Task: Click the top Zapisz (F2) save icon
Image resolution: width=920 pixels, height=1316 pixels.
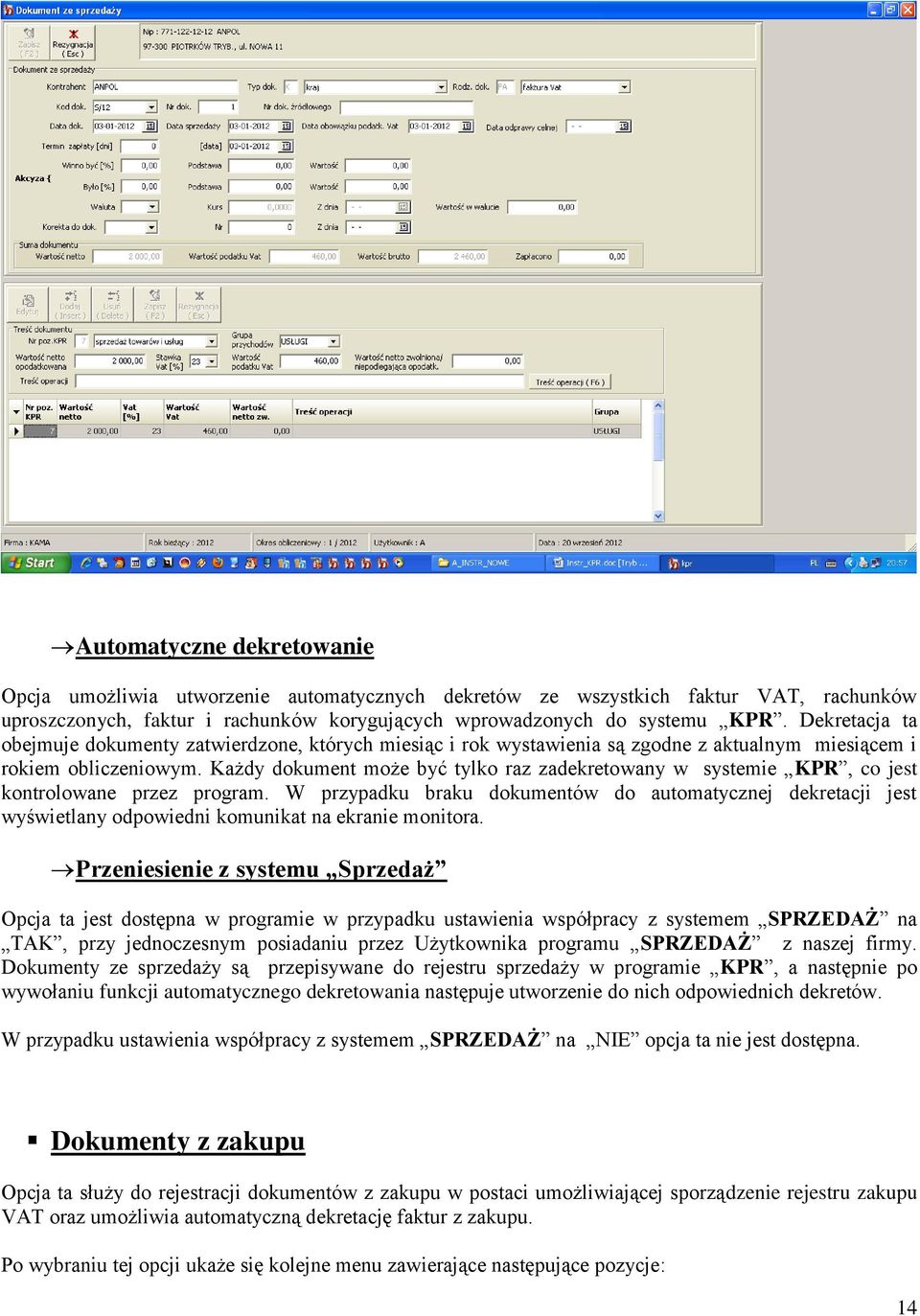Action: (29, 40)
